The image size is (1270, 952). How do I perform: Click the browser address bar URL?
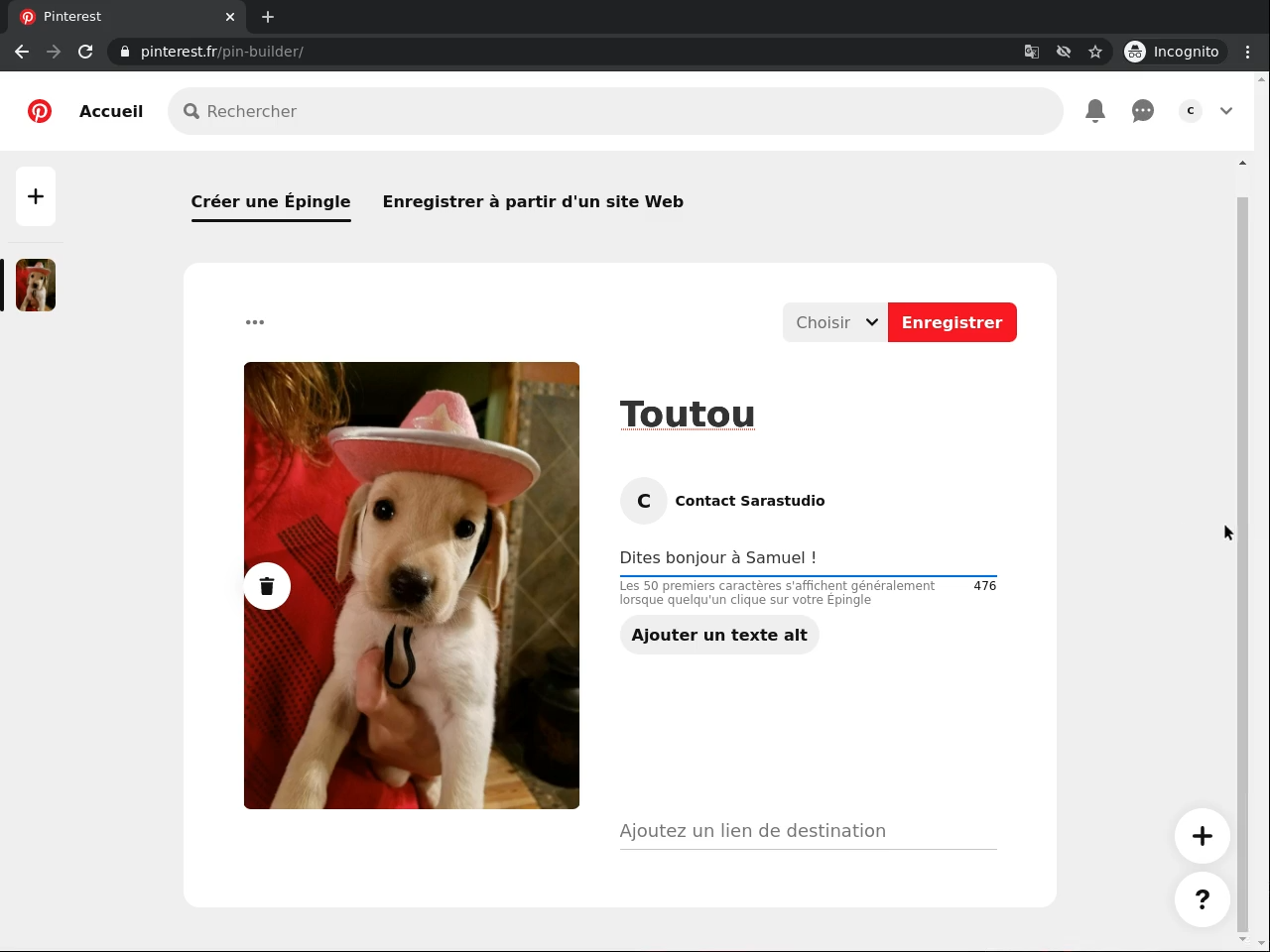[x=222, y=52]
